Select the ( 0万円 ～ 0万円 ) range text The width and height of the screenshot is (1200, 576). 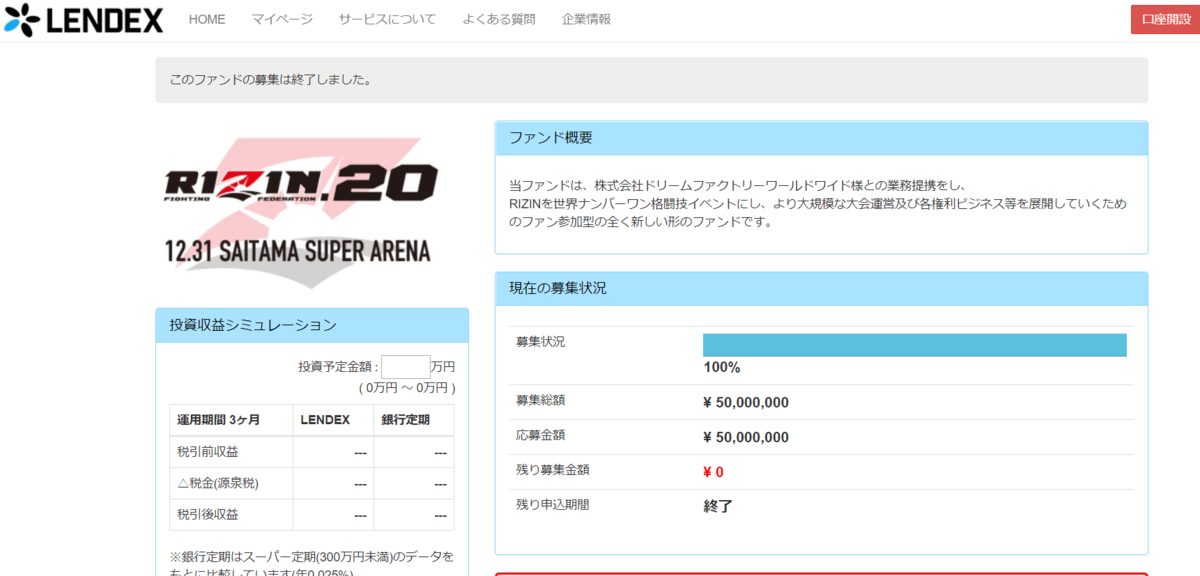point(407,387)
